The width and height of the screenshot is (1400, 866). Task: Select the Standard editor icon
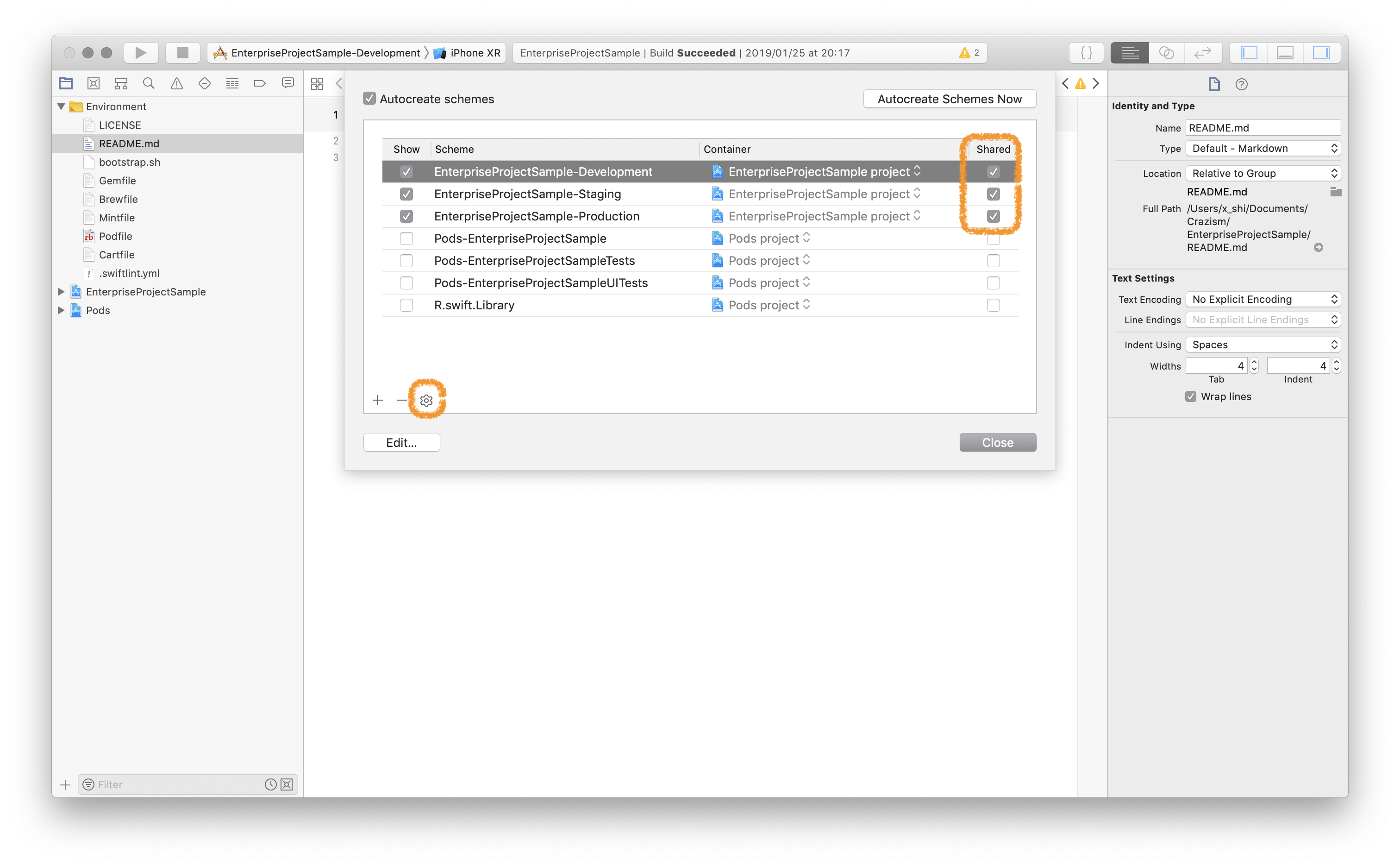point(1129,53)
